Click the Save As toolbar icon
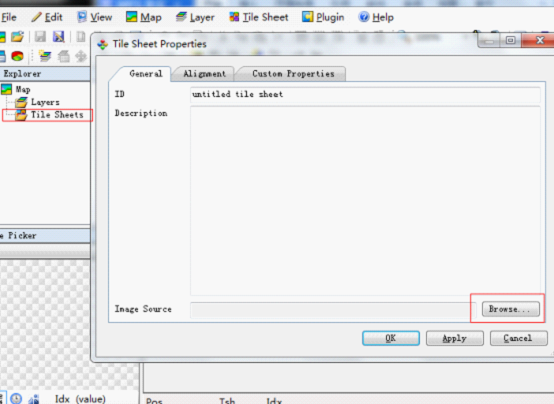This screenshot has width=554, height=404. pyautogui.click(x=59, y=36)
